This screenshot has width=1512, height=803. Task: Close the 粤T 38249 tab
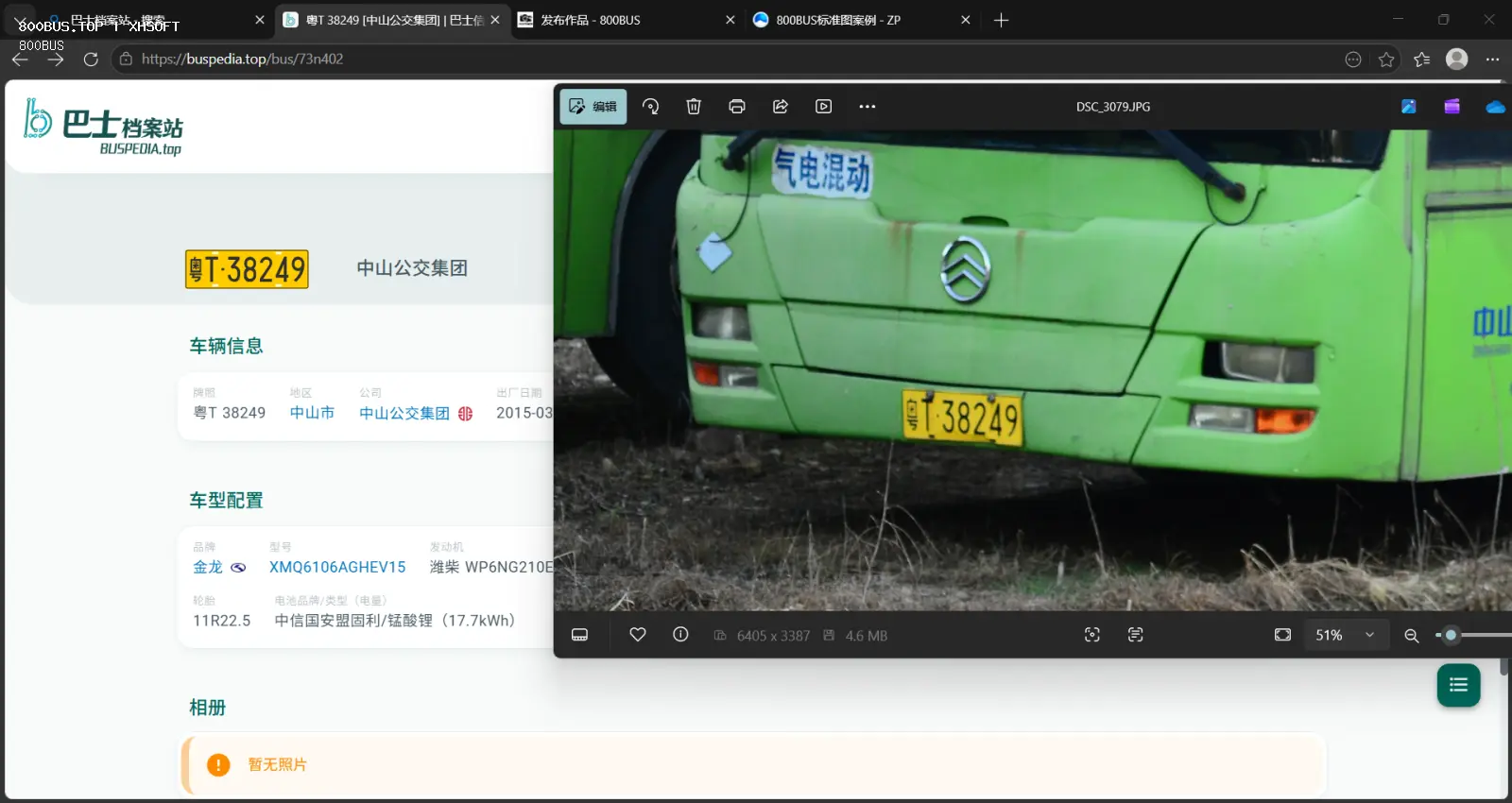point(495,20)
